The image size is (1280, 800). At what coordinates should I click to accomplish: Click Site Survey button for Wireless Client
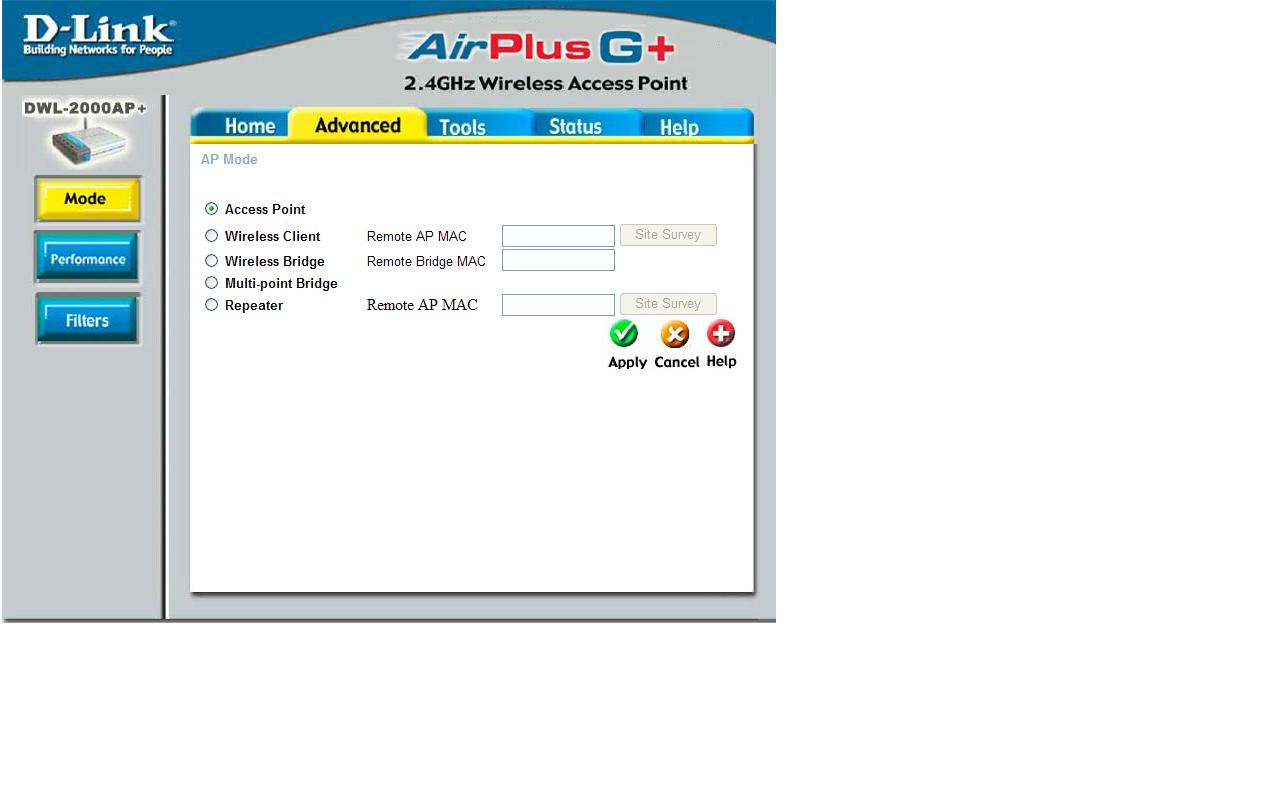tap(668, 235)
